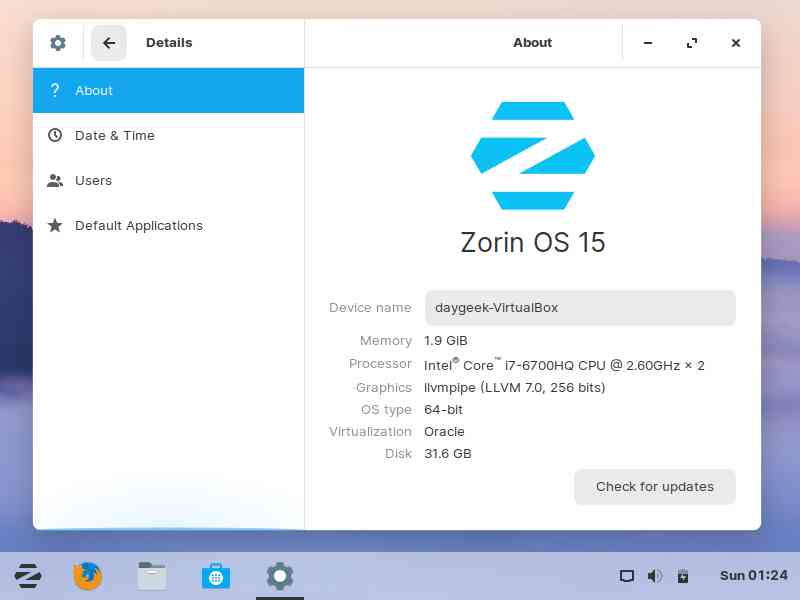Click the people icon beside Users
Viewport: 800px width, 600px height.
tap(55, 180)
